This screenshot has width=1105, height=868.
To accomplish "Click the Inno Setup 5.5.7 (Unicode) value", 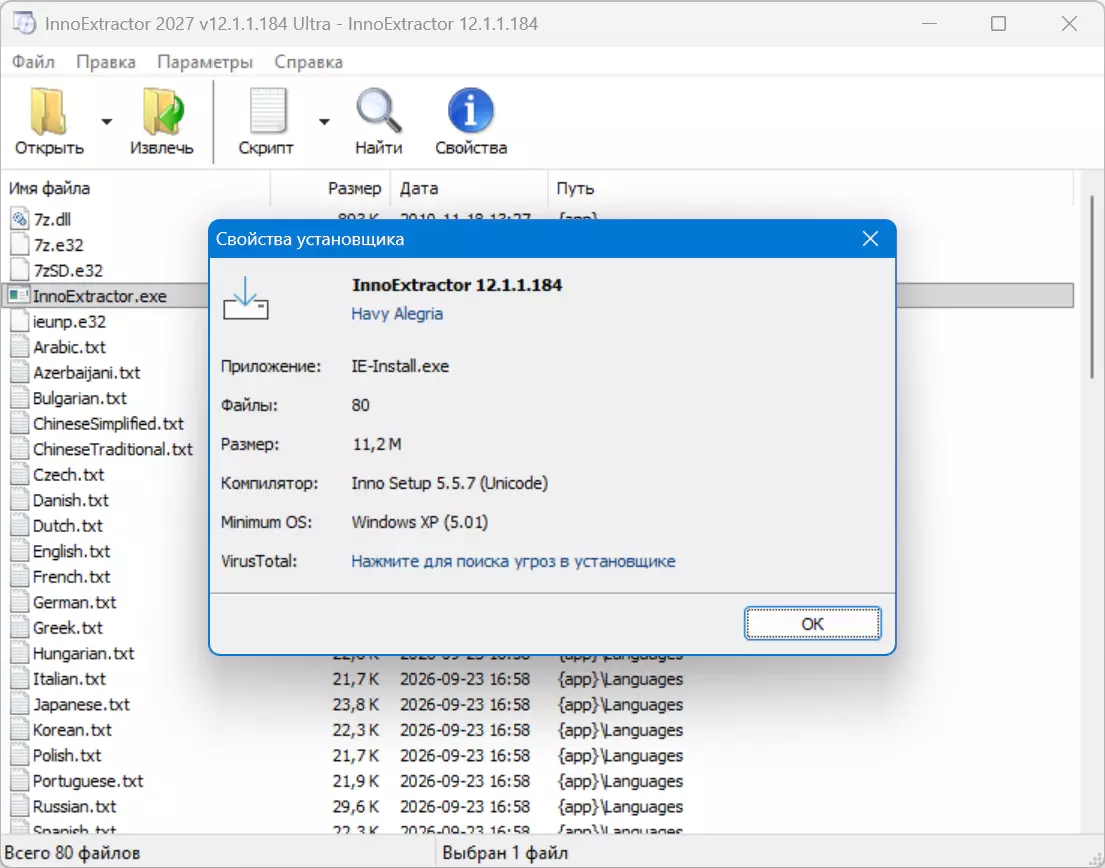I will (450, 483).
